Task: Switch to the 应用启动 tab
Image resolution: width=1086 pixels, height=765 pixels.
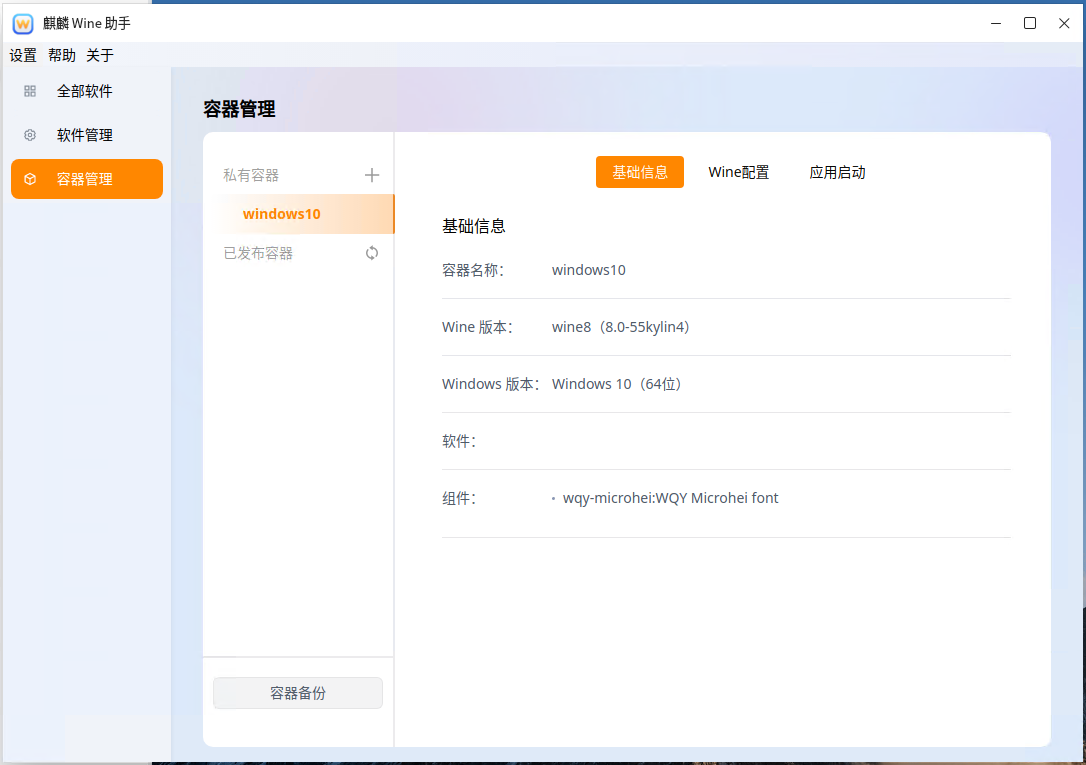Action: [837, 172]
